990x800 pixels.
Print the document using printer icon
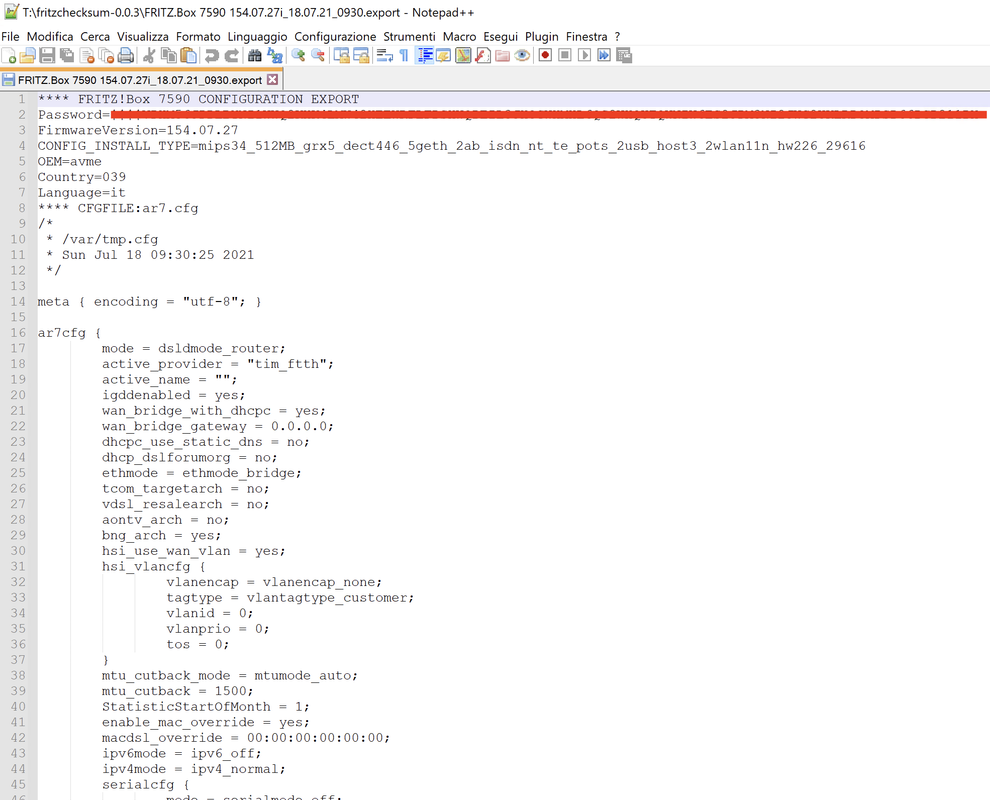tap(126, 56)
